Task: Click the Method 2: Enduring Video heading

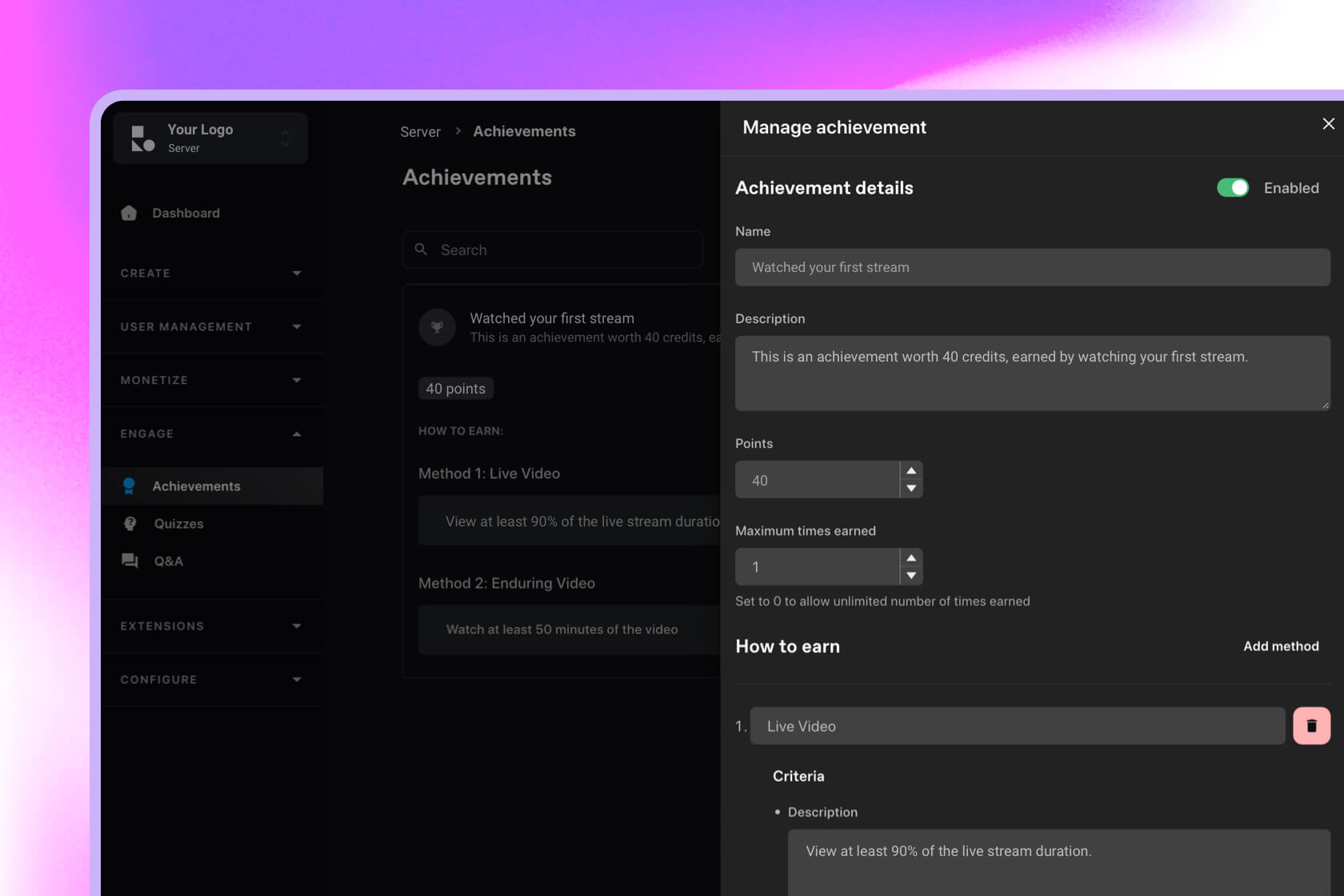Action: pos(506,583)
